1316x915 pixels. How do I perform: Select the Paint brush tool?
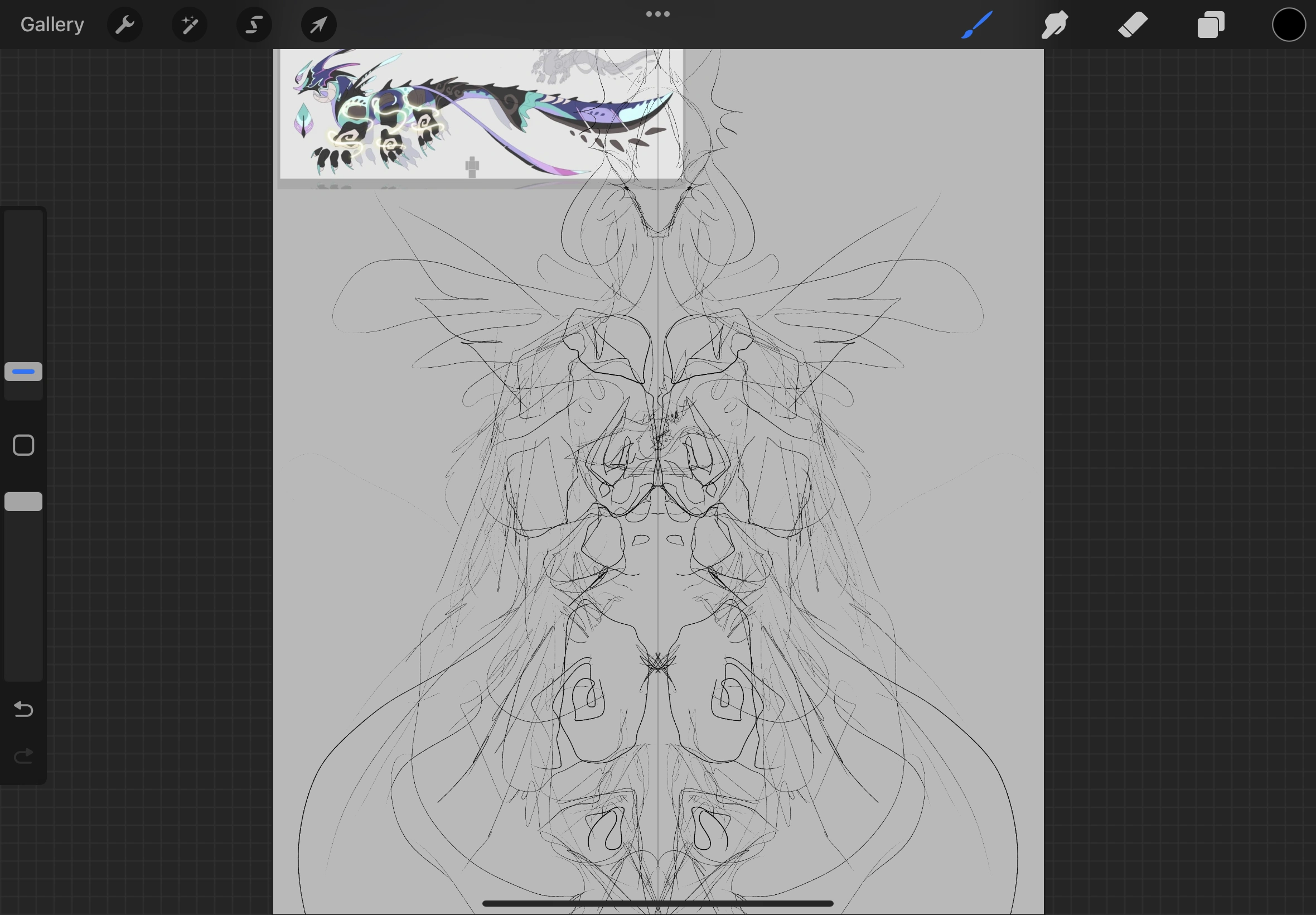977,25
